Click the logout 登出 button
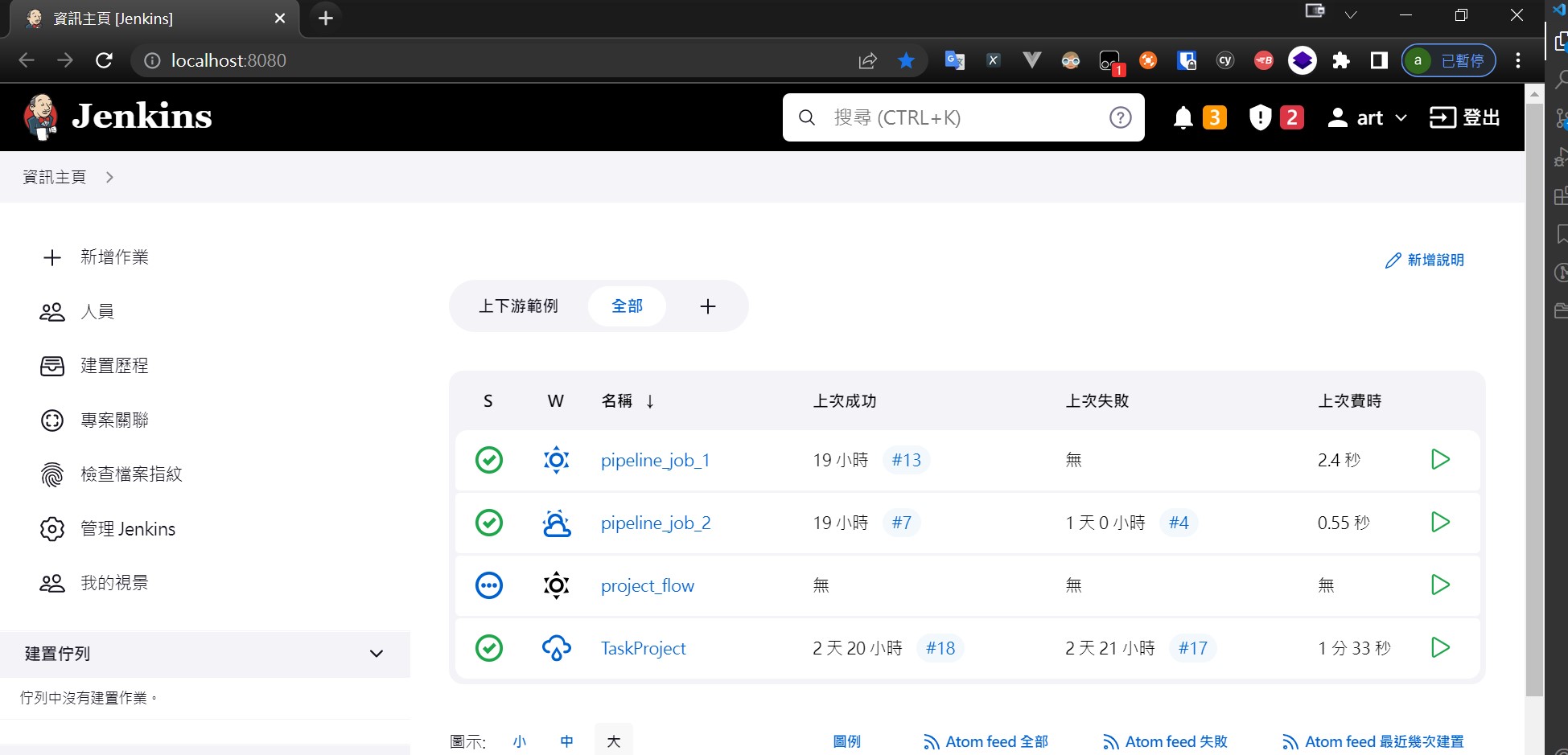Viewport: 1568px width, 755px height. (x=1464, y=117)
